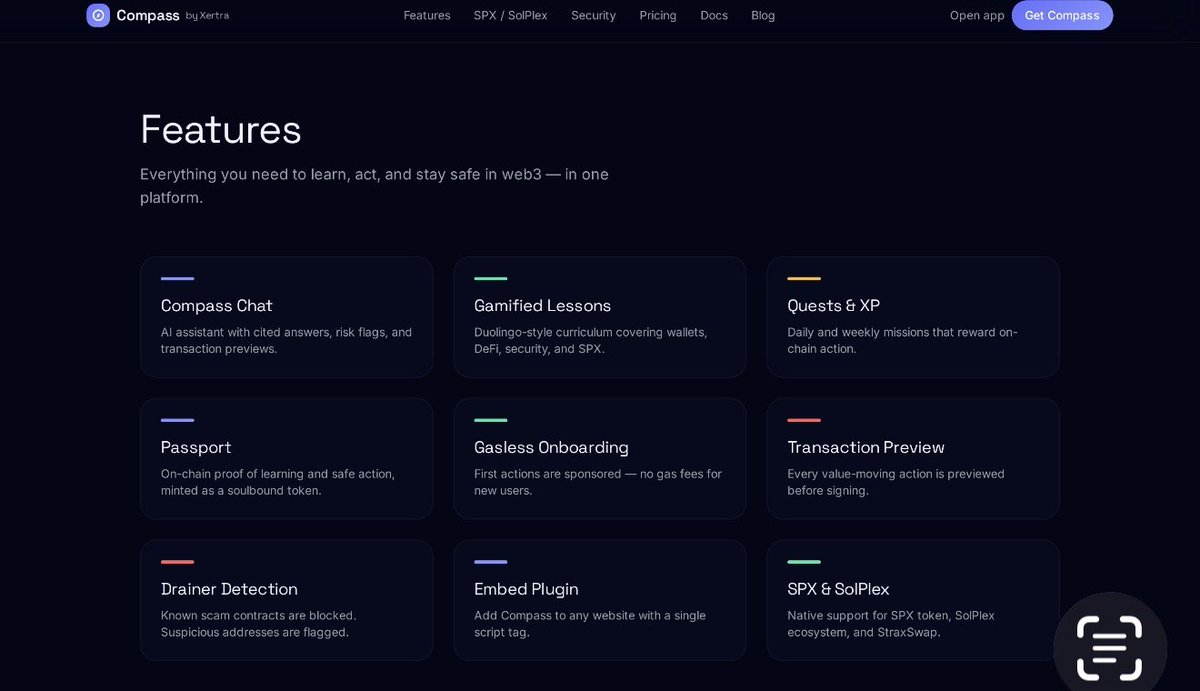
Task: Click 'First actions are sponsored' description
Action: pyautogui.click(x=598, y=482)
